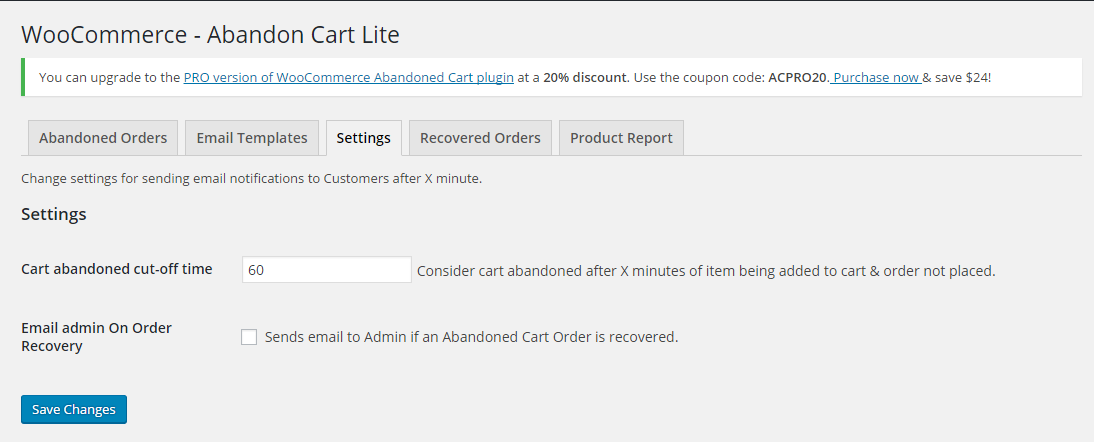Click the 'Change settings for sending email' text
The image size is (1094, 442).
[251, 180]
